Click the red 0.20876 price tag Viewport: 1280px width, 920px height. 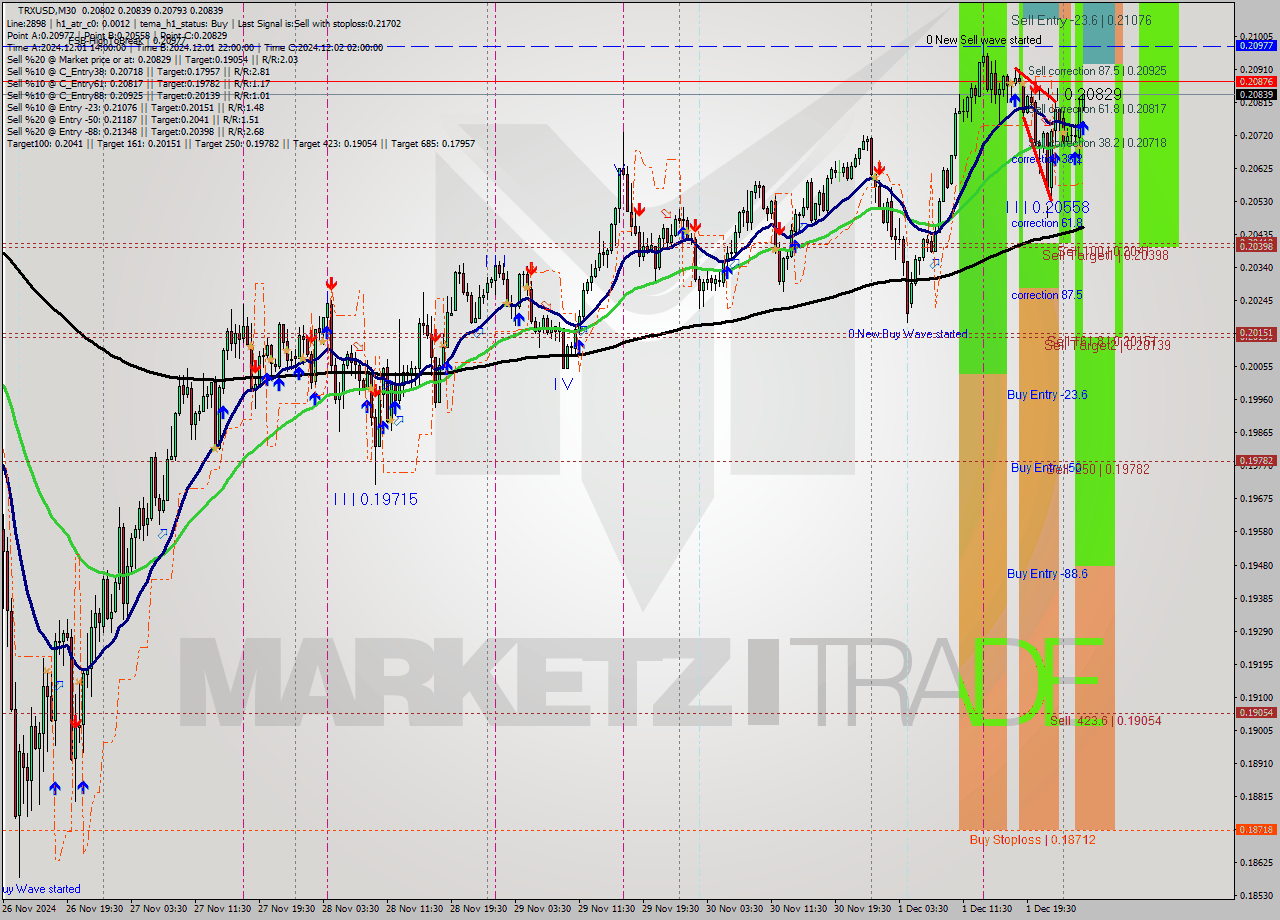(x=1256, y=81)
